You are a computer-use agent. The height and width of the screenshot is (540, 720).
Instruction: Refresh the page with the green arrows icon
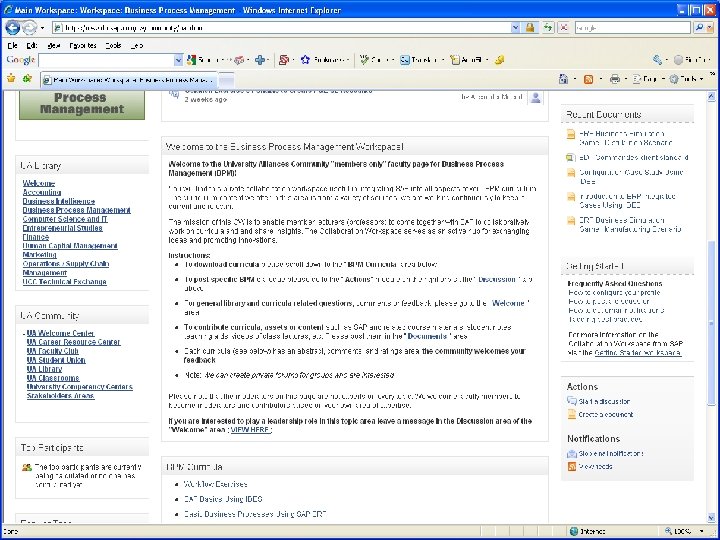548,28
